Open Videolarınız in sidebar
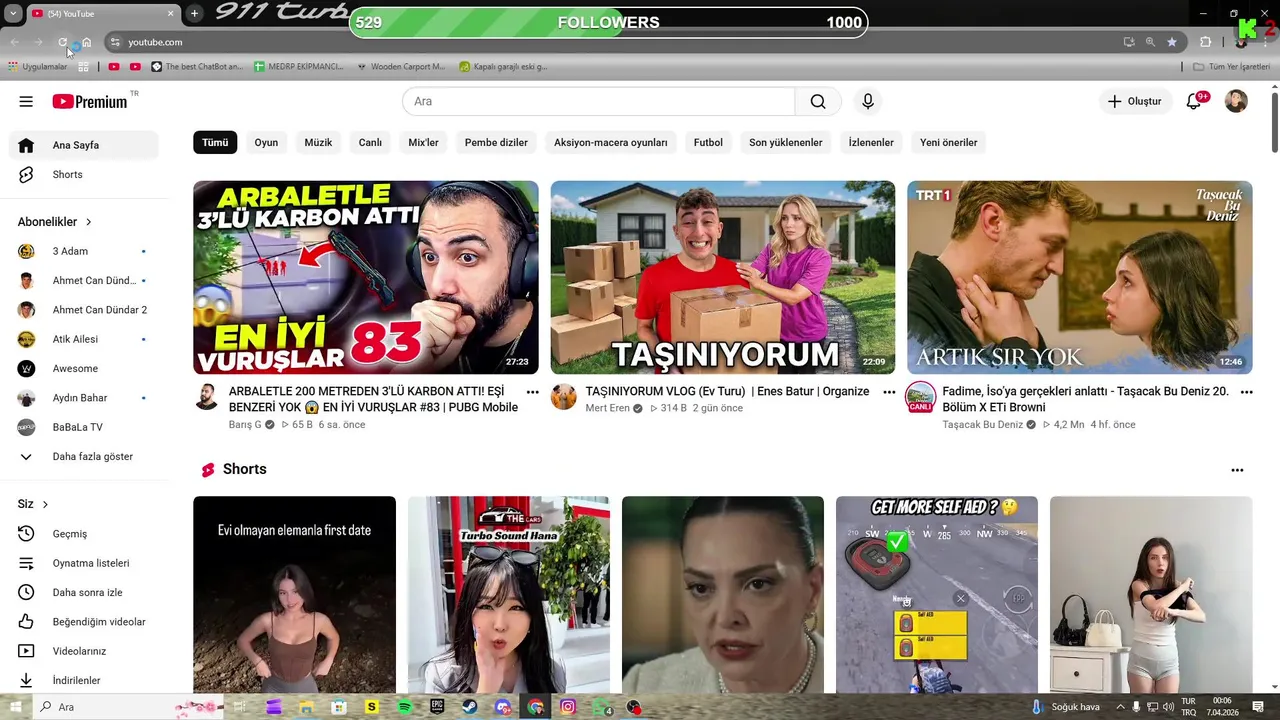Viewport: 1280px width, 720px height. (84, 651)
